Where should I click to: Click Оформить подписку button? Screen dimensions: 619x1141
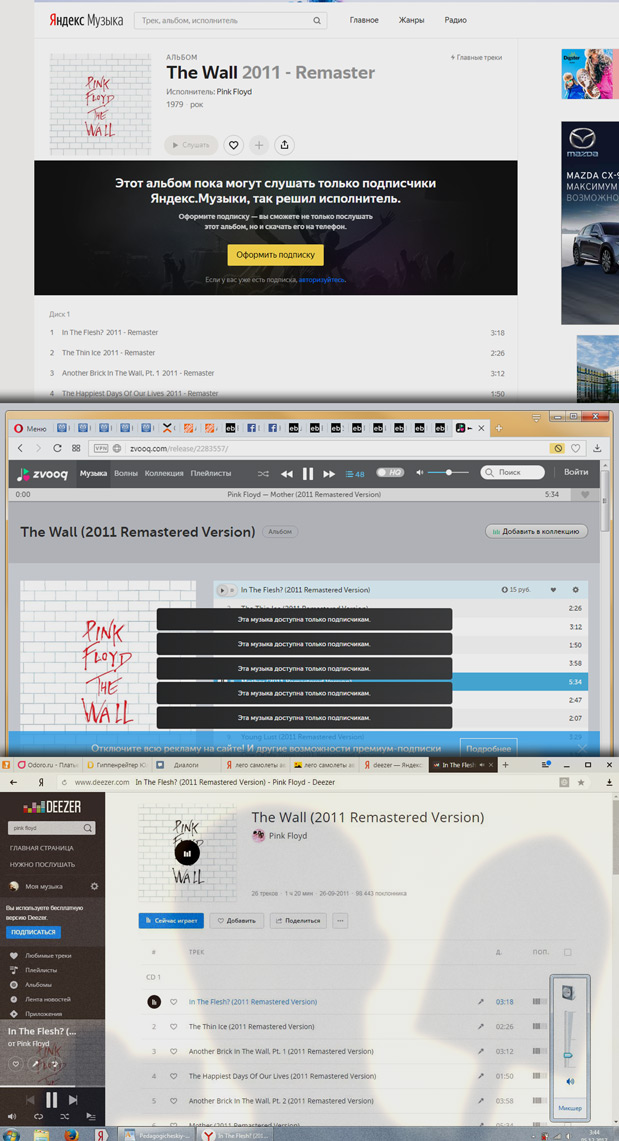tap(276, 255)
